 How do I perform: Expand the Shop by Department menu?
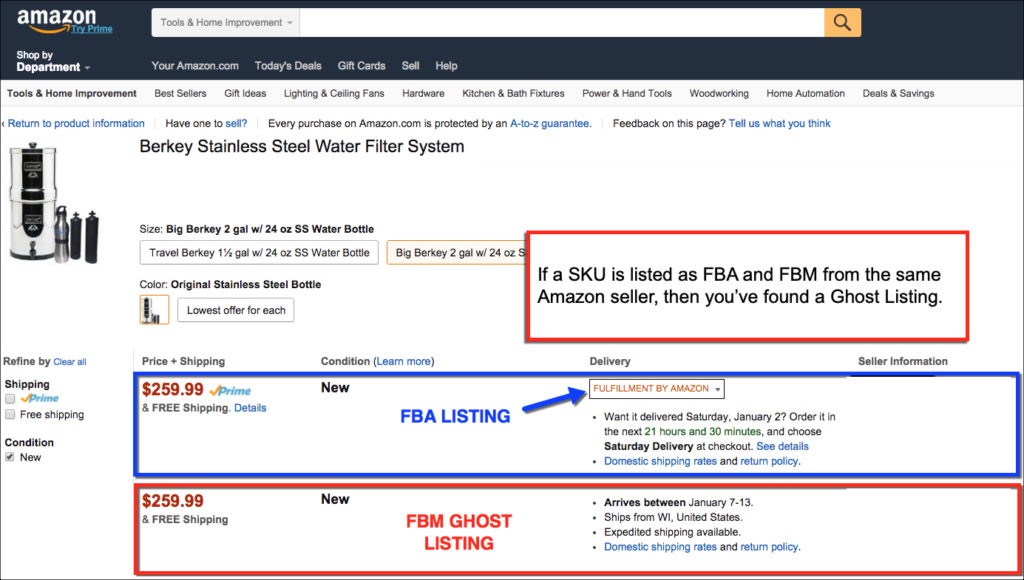tap(52, 61)
